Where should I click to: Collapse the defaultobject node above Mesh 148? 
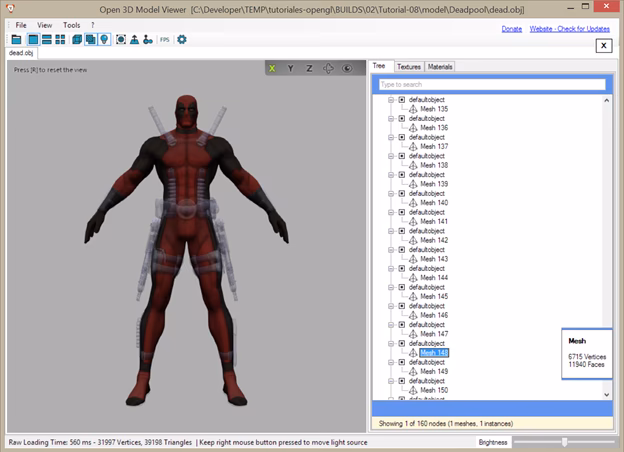391,344
